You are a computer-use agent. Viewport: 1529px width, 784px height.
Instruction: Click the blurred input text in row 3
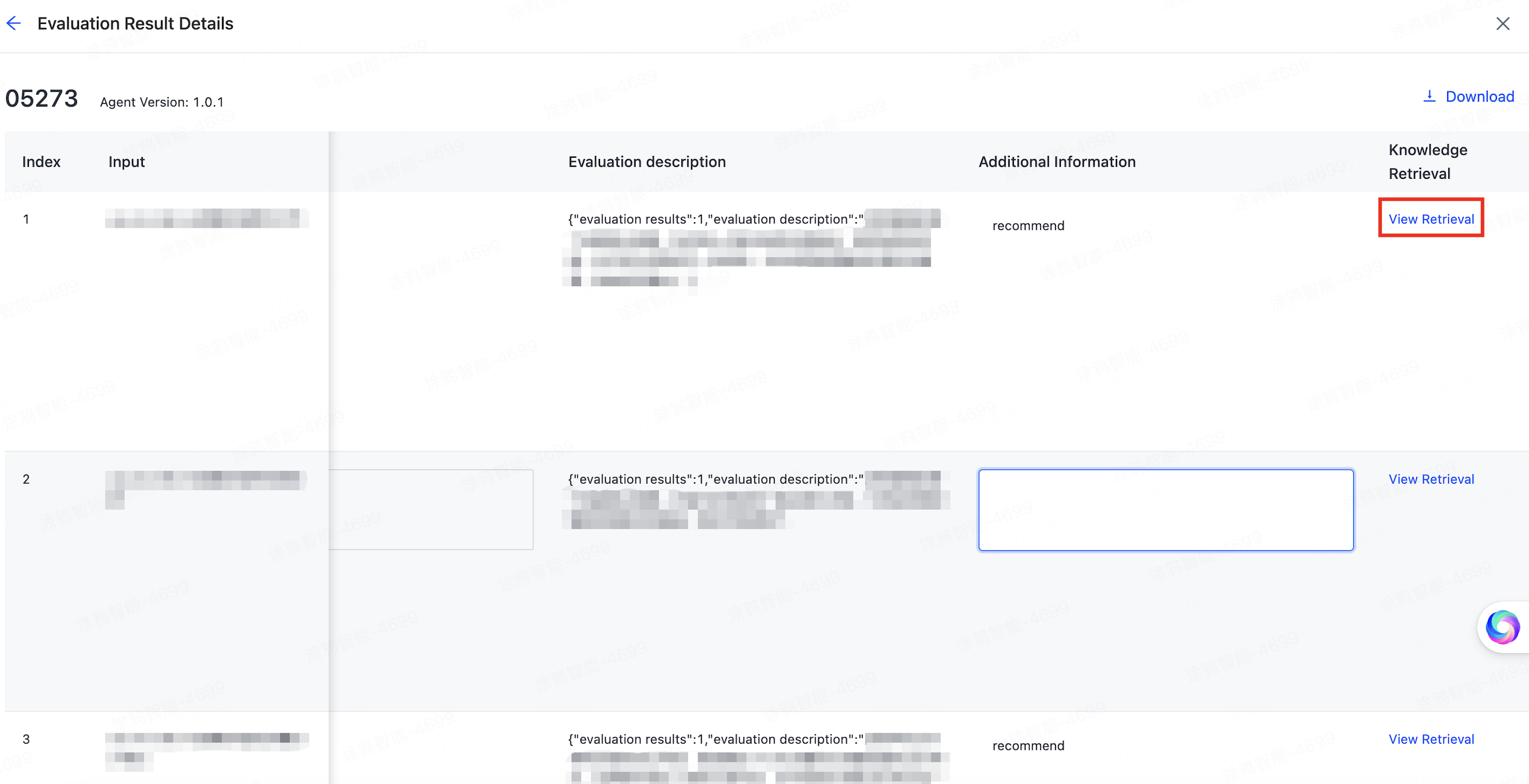click(207, 751)
